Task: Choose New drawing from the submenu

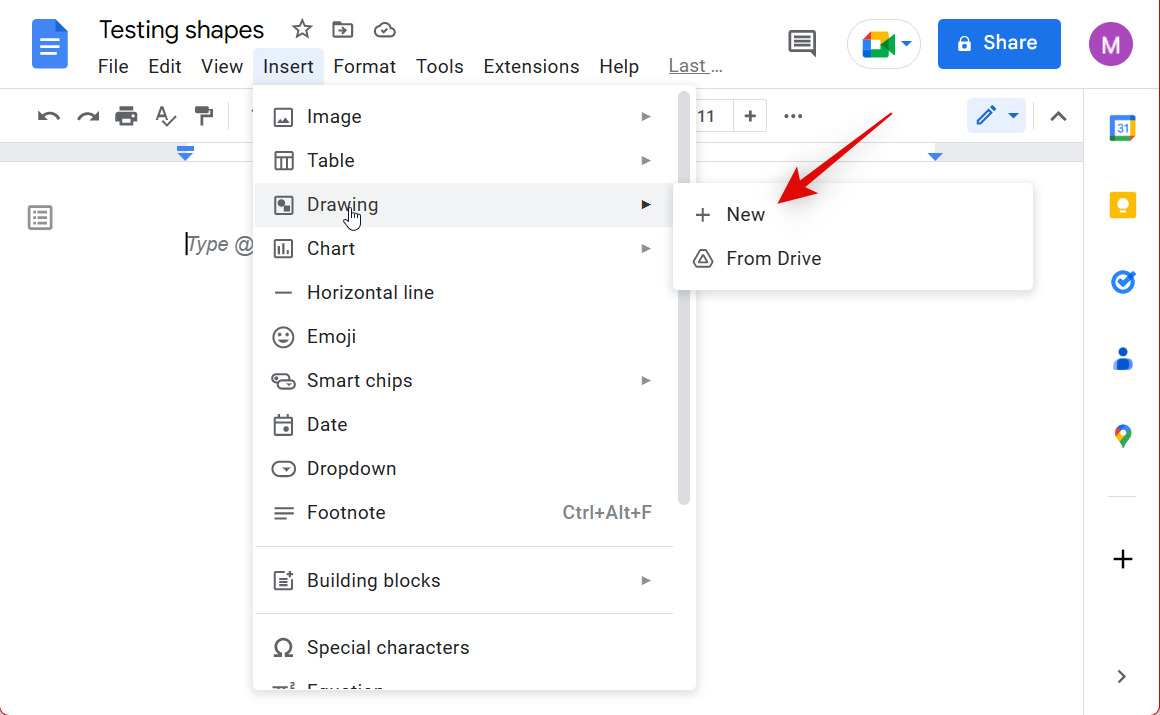Action: point(853,215)
